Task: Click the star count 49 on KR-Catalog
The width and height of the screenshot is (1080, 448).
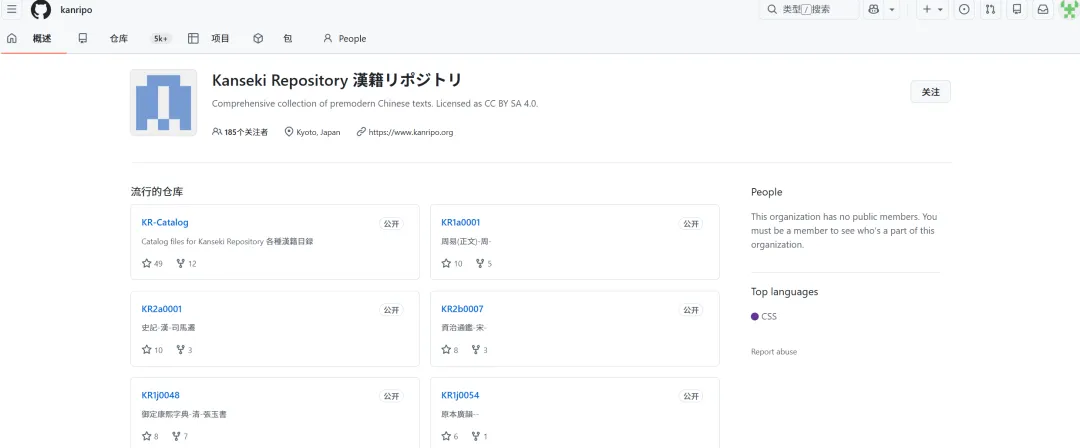Action: click(x=152, y=263)
